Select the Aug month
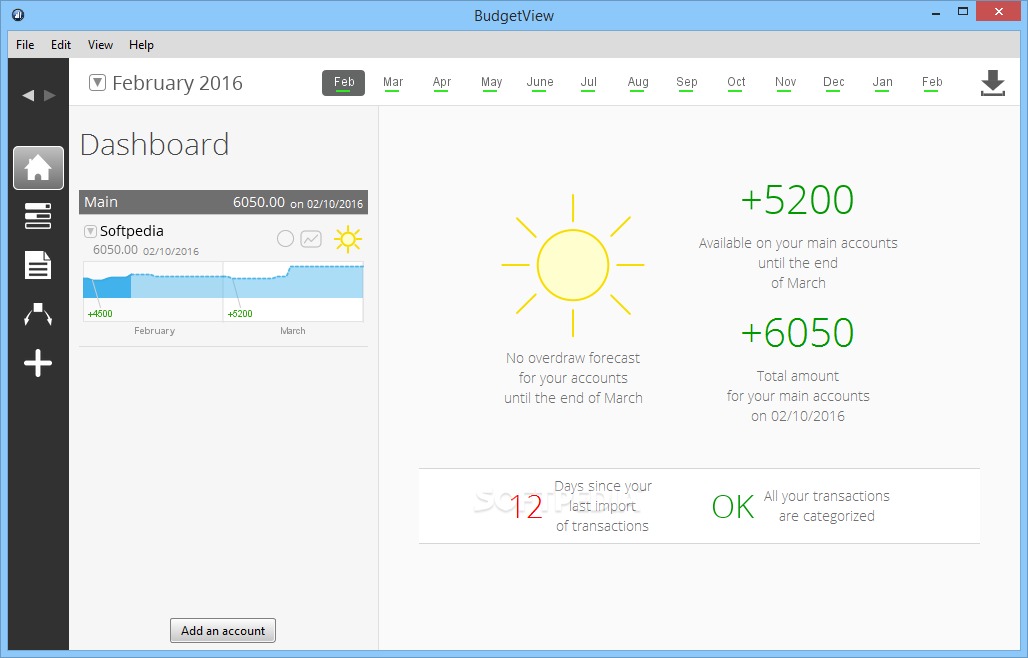The image size is (1028, 658). [637, 83]
